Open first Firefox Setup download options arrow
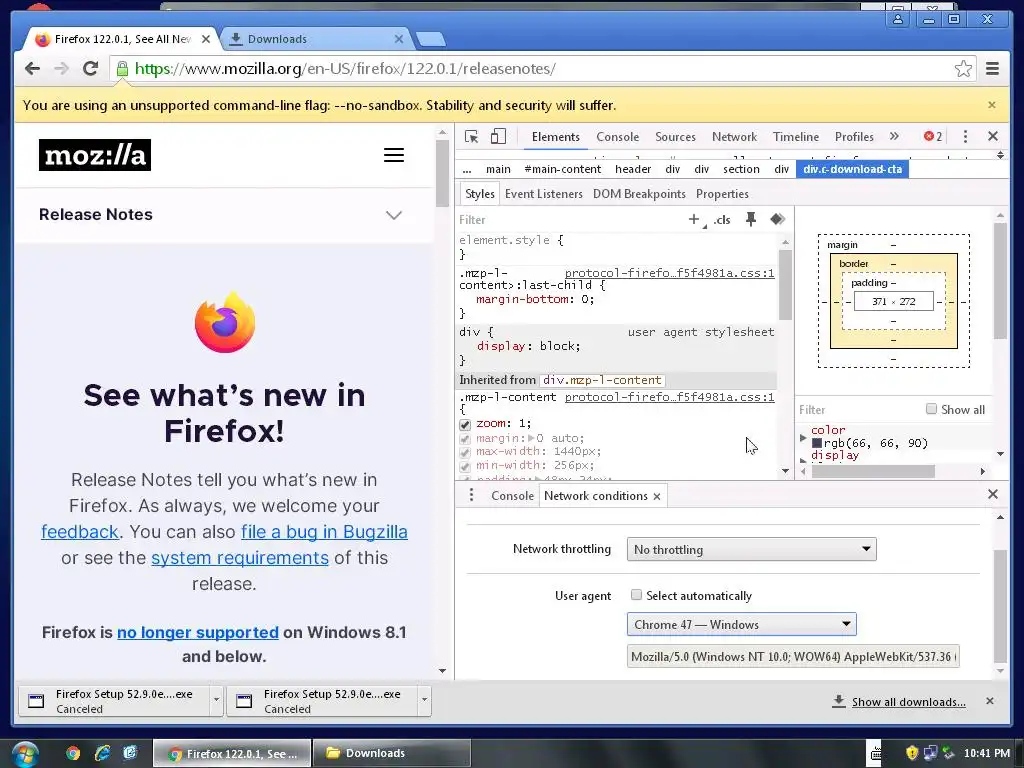 click(x=216, y=700)
